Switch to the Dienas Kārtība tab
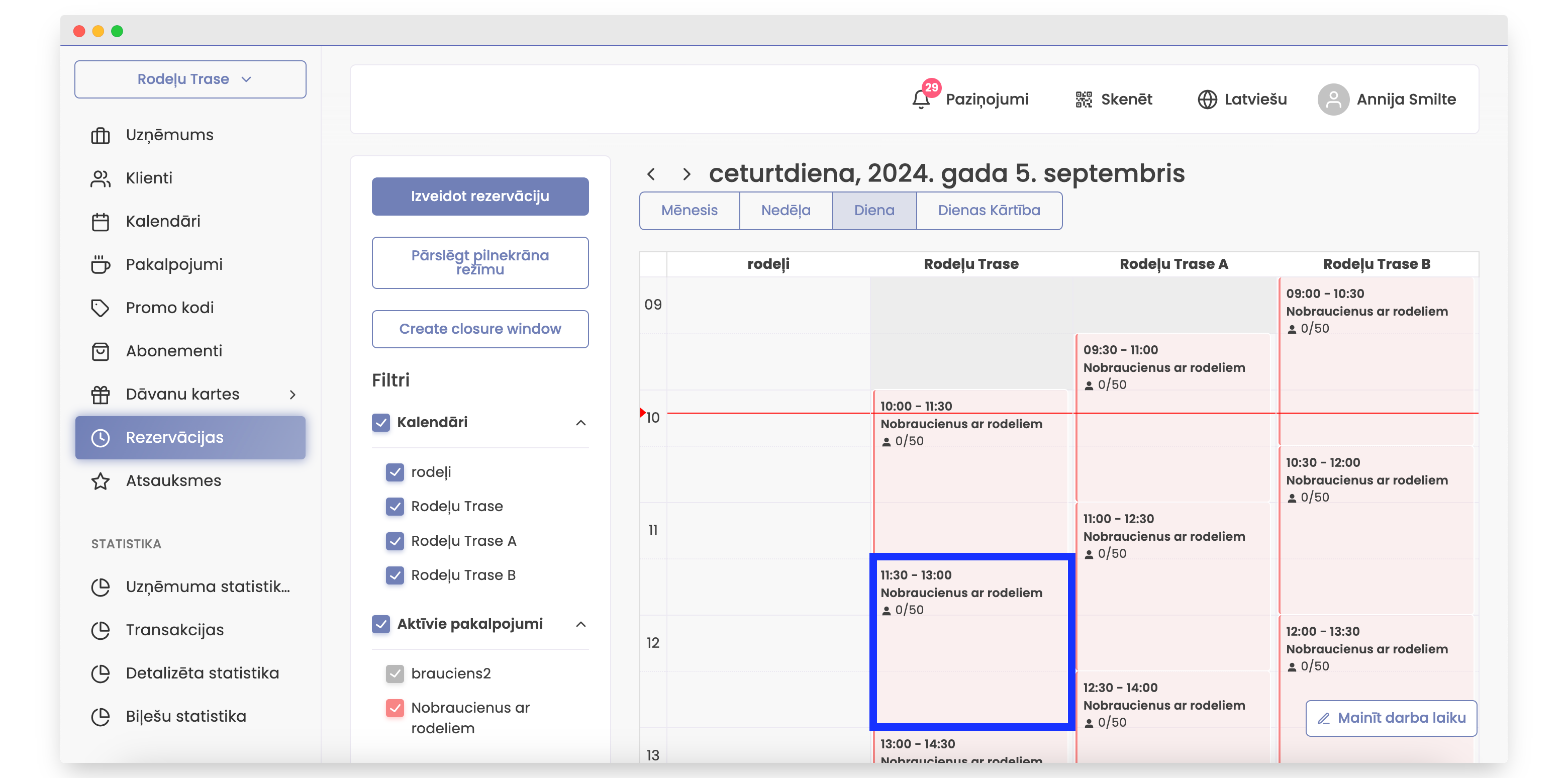Image resolution: width=1568 pixels, height=778 pixels. 989,211
